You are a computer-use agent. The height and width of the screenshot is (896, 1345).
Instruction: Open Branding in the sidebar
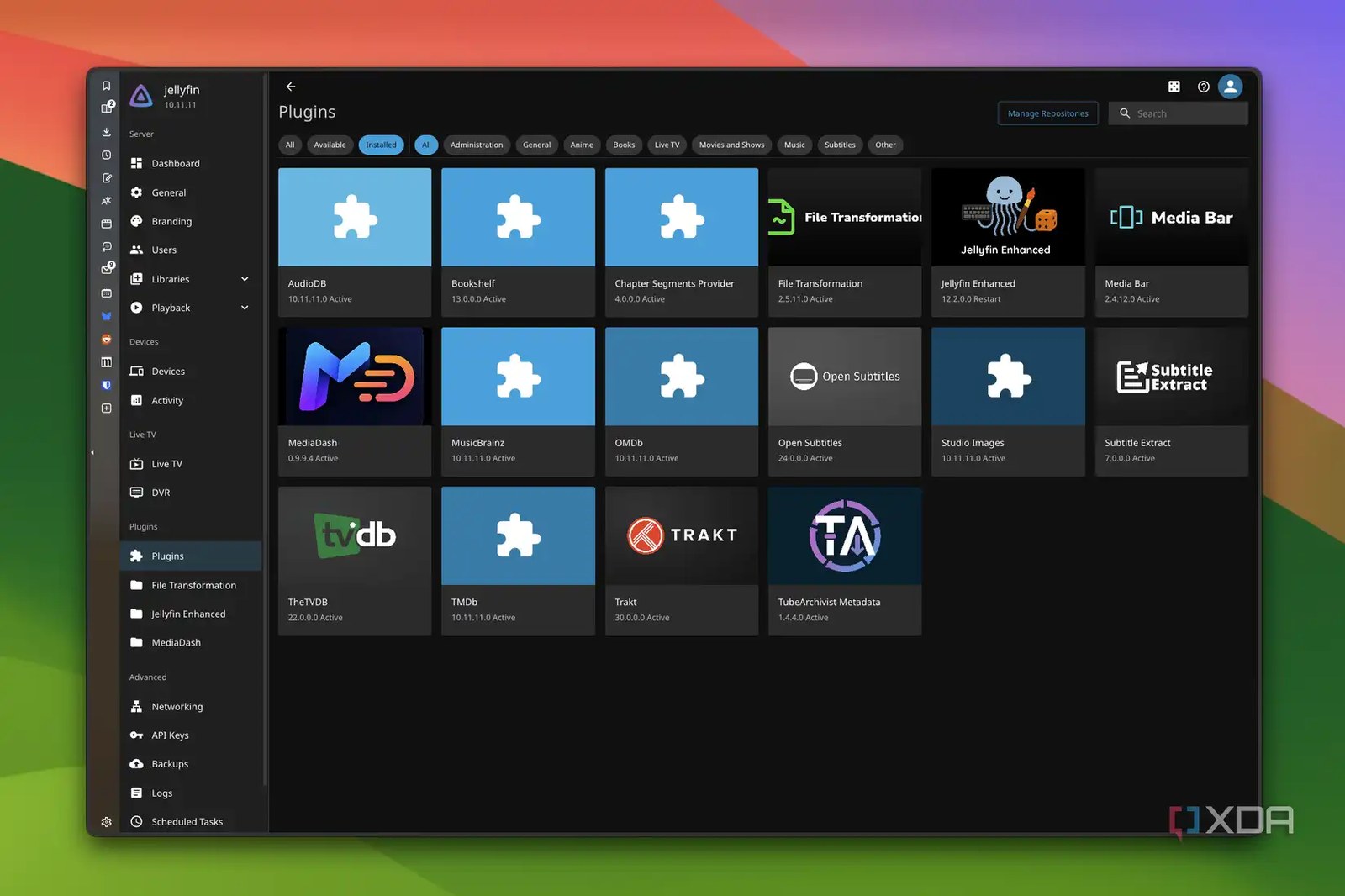coord(191,221)
